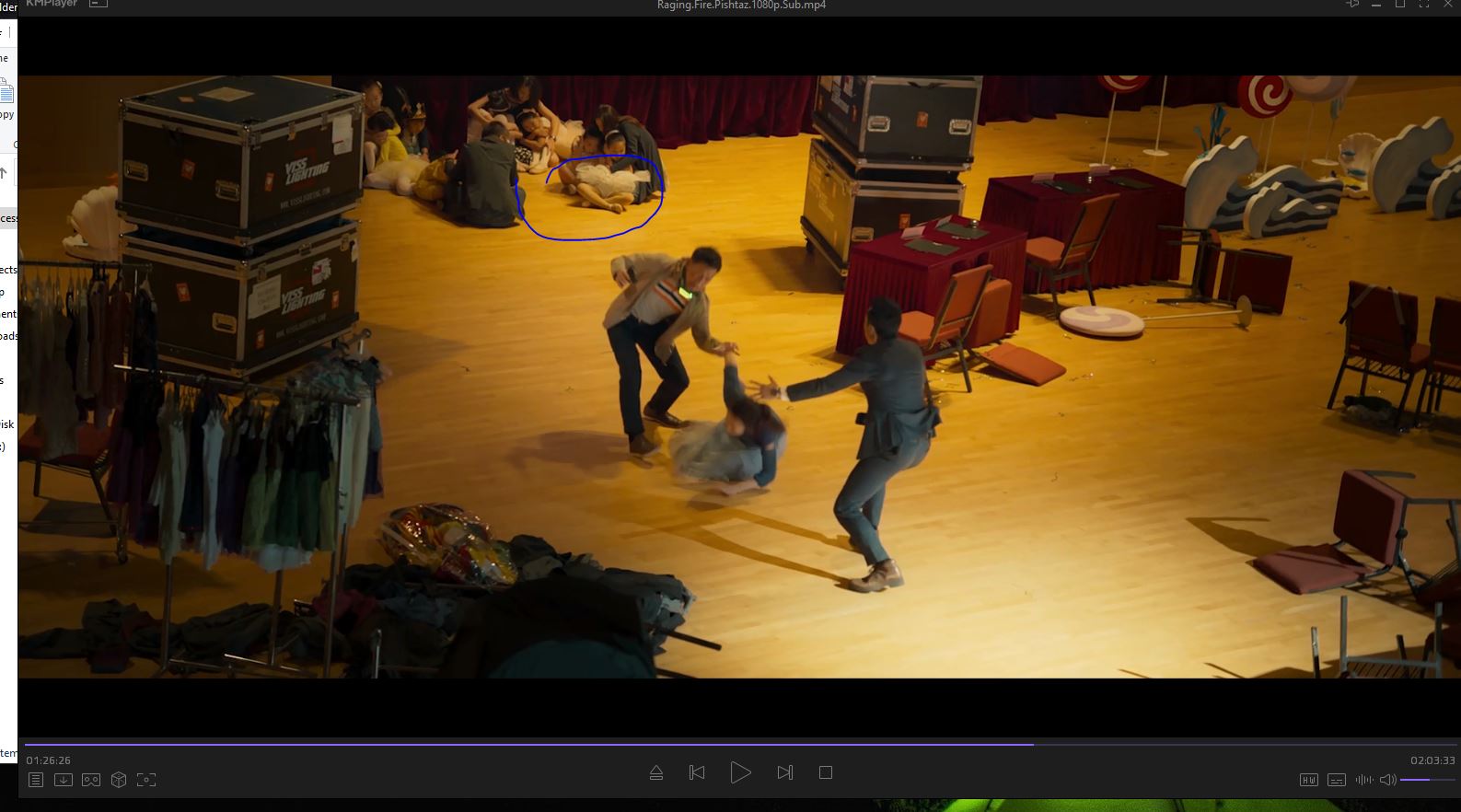The height and width of the screenshot is (812, 1461).
Task: Click on the video seek bar
Action: 736,744
